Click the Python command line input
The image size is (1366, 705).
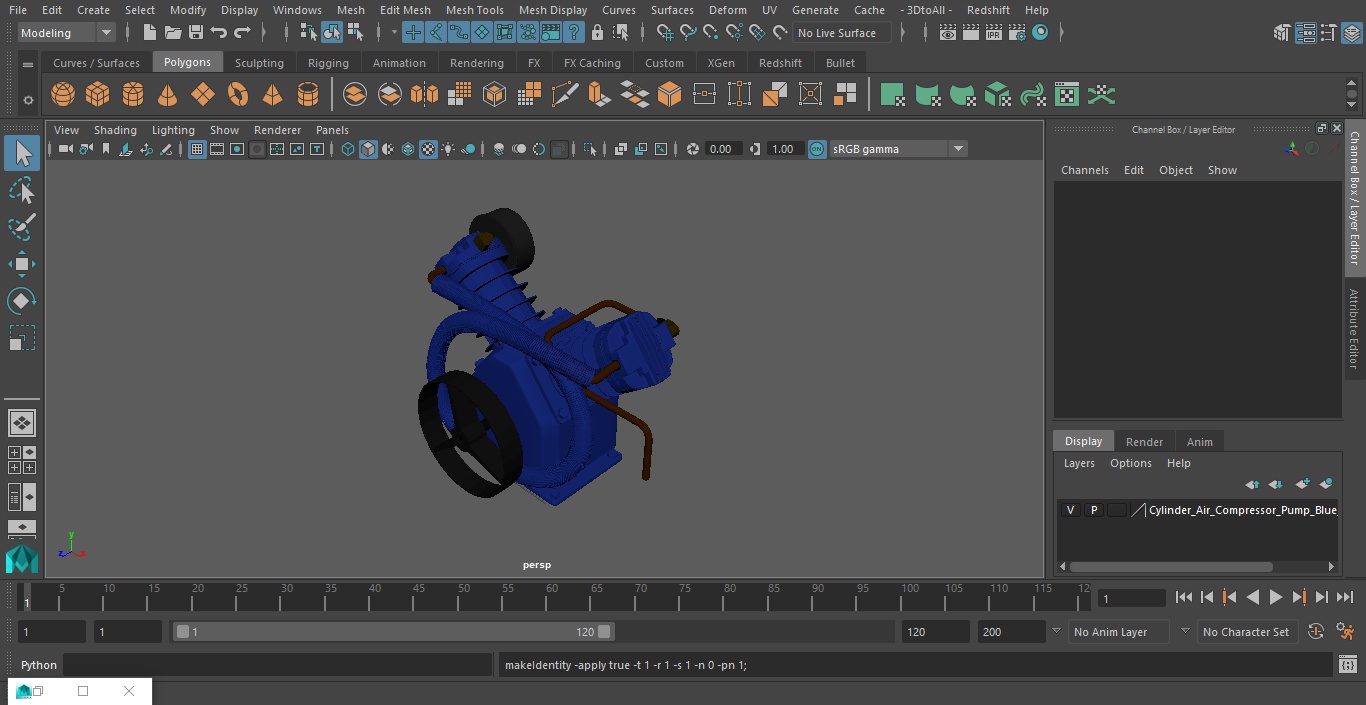pyautogui.click(x=278, y=665)
